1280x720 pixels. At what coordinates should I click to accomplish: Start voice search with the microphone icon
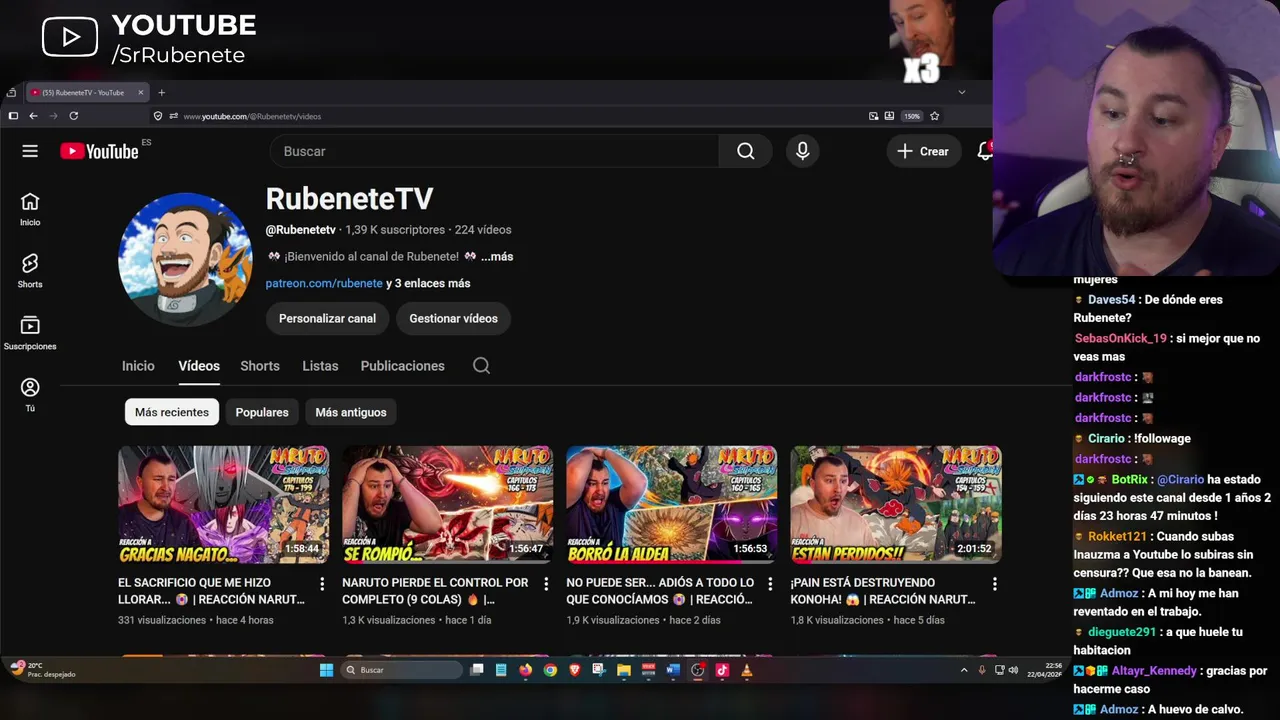pyautogui.click(x=802, y=151)
